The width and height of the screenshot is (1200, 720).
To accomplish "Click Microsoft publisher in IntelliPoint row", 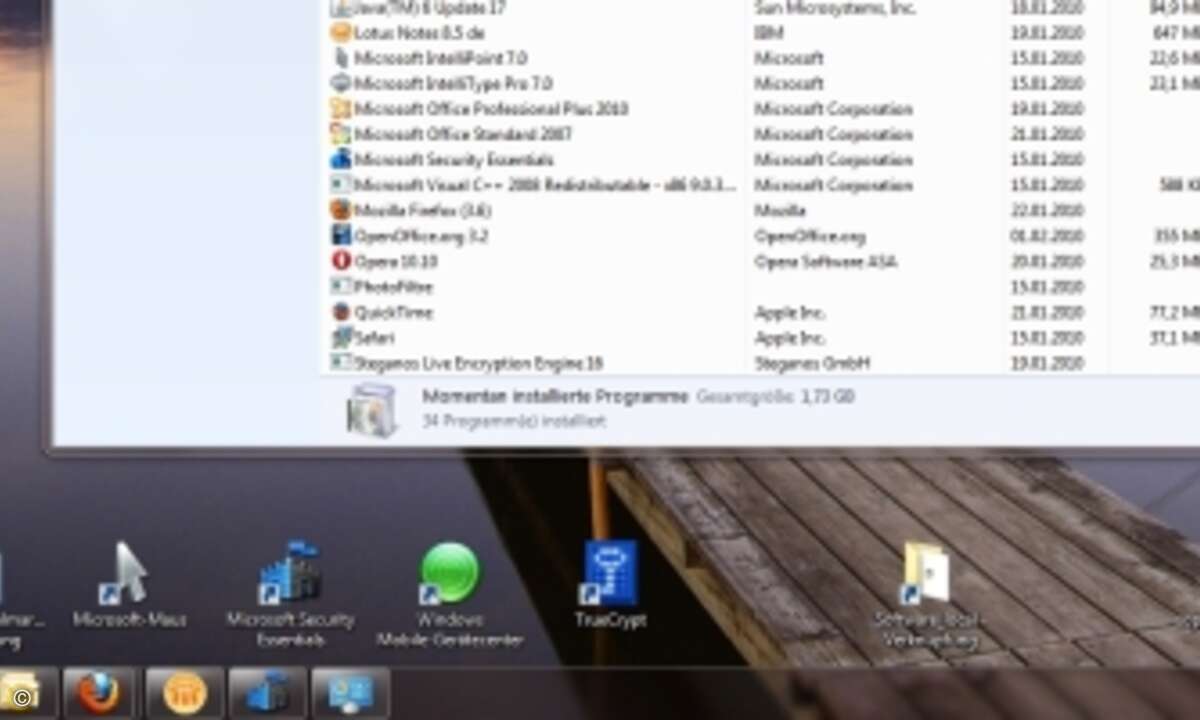I will point(789,58).
